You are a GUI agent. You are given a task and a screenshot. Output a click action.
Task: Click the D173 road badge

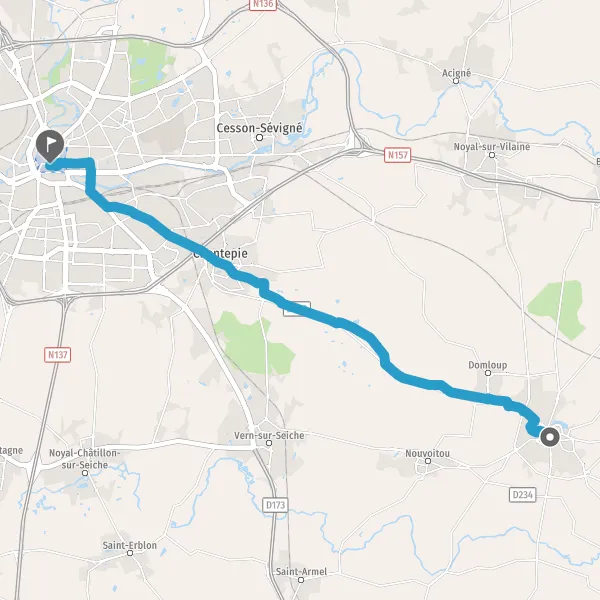tap(276, 505)
